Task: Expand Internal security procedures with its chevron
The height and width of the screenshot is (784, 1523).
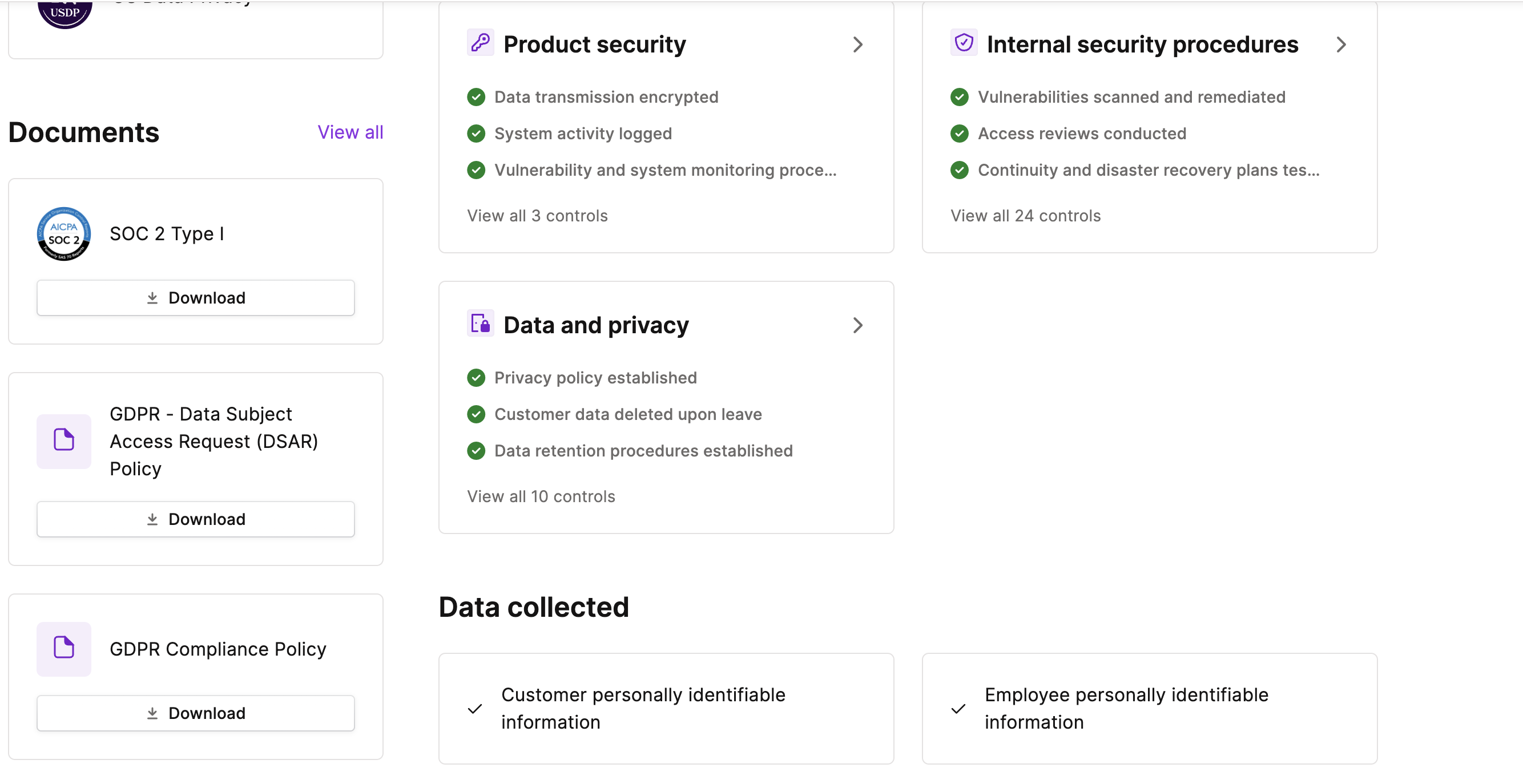Action: pos(1341,45)
